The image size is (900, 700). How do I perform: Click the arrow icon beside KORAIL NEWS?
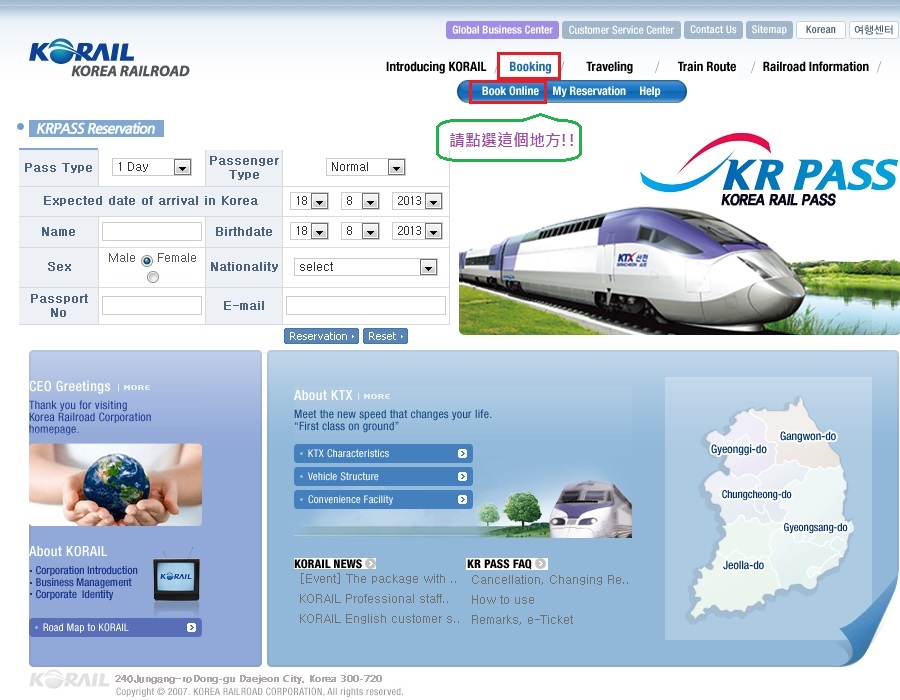pyautogui.click(x=370, y=563)
